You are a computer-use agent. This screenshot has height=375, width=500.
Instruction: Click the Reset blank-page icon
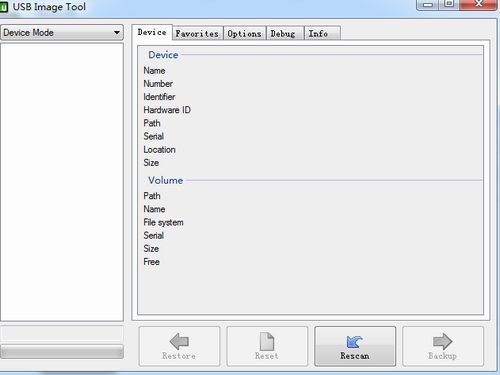267,341
